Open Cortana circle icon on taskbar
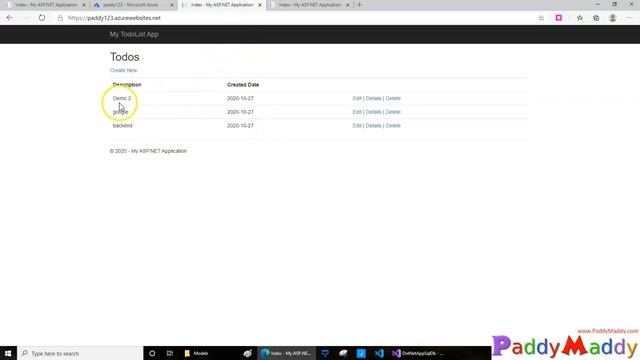 pyautogui.click(x=152, y=353)
